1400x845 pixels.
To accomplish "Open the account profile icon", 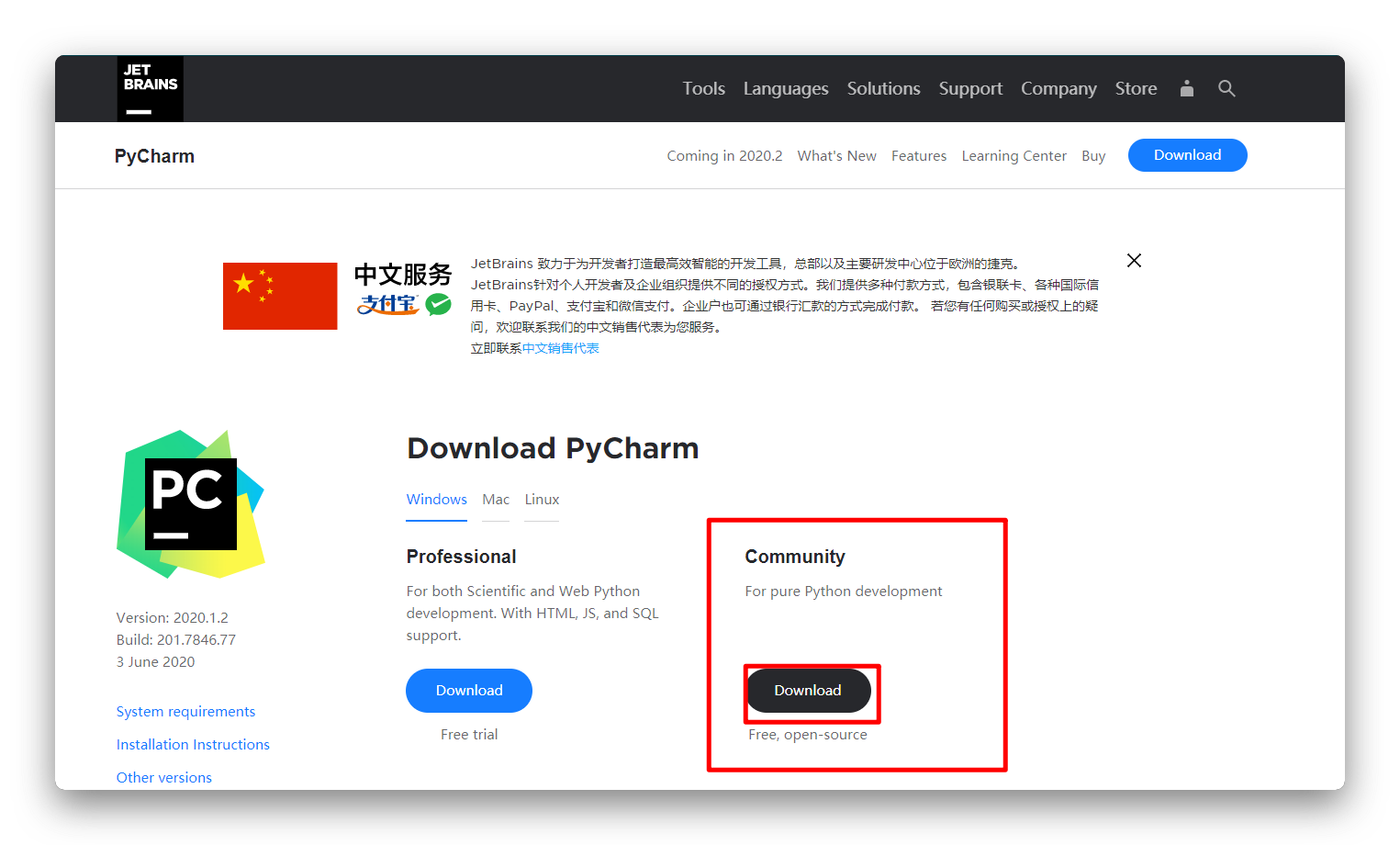I will click(1187, 88).
